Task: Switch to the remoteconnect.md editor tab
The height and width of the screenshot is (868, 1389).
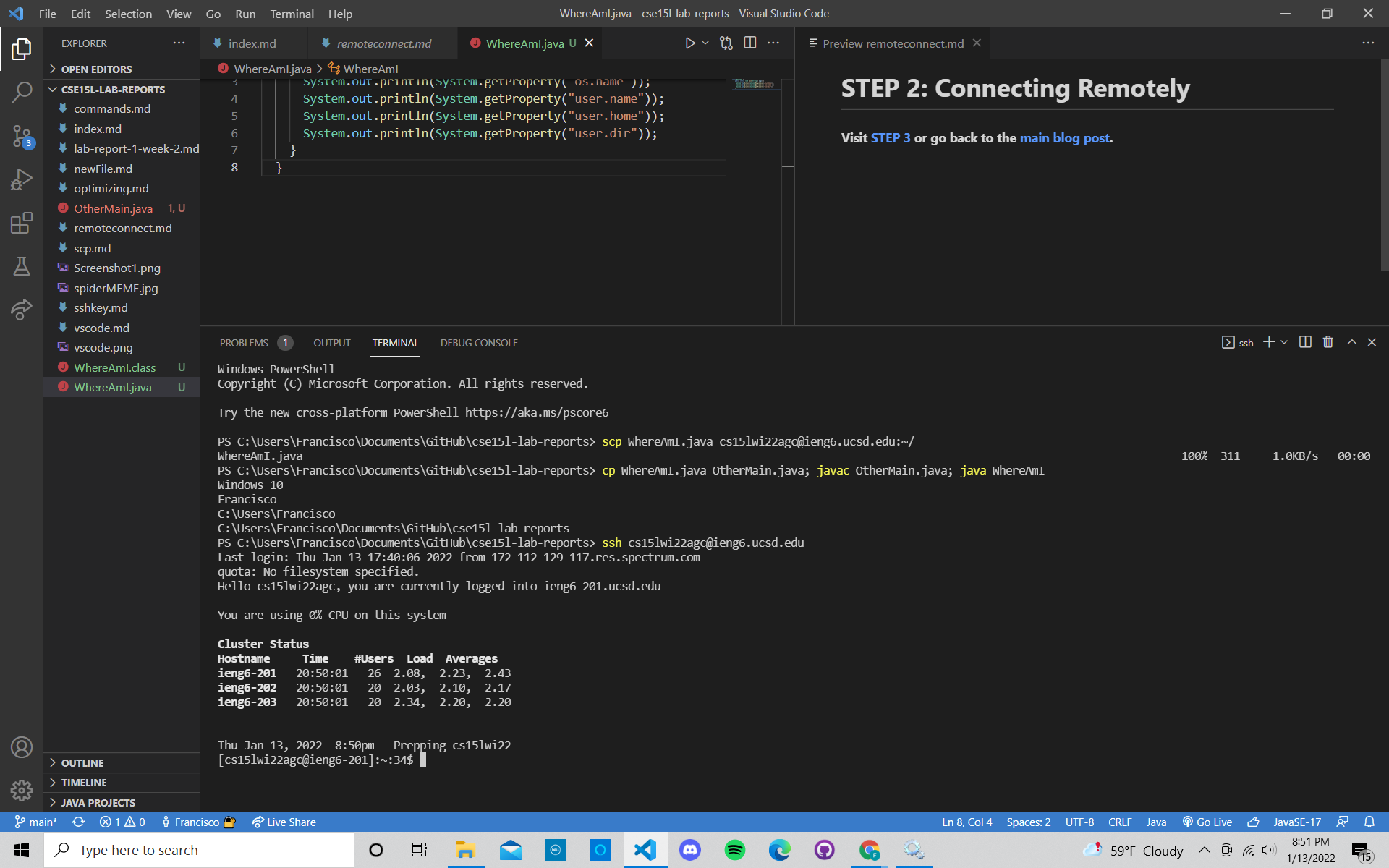Action: (384, 43)
